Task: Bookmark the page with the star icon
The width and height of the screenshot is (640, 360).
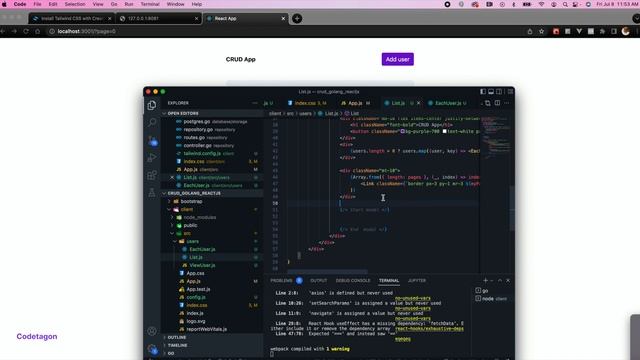Action: [x=541, y=31]
